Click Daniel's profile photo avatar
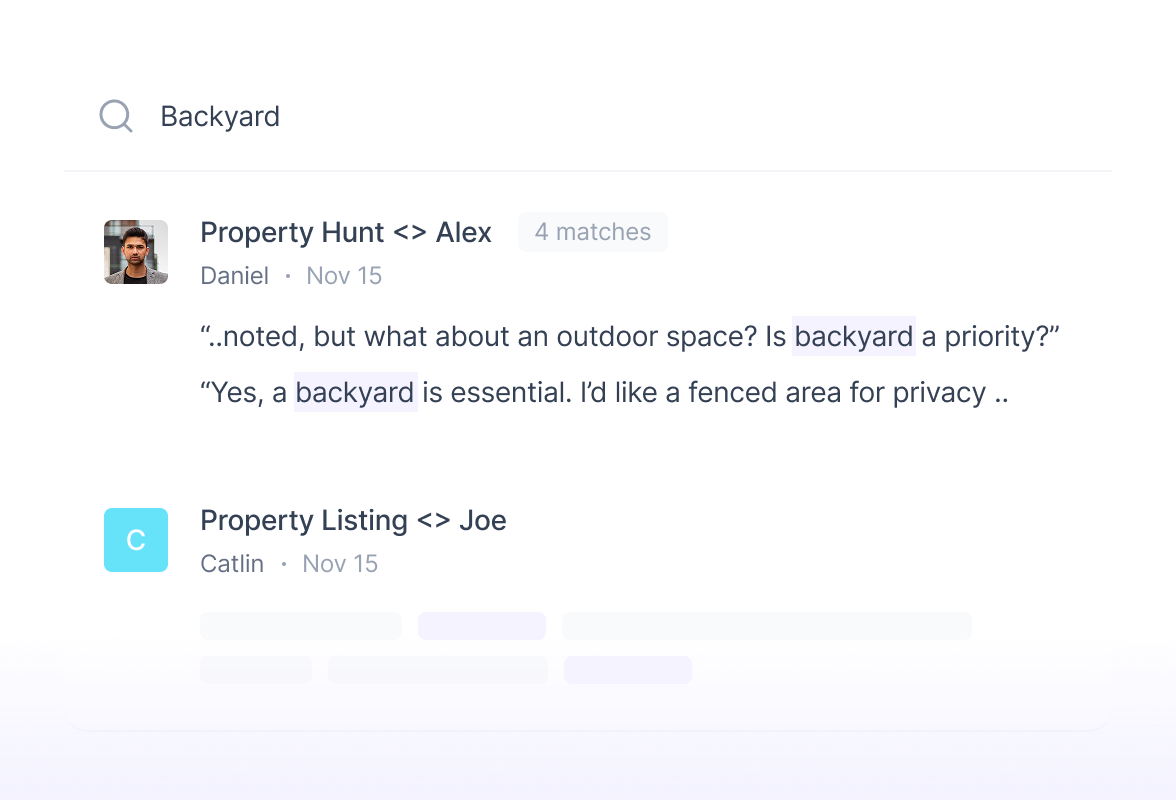This screenshot has height=800, width=1176. click(136, 252)
